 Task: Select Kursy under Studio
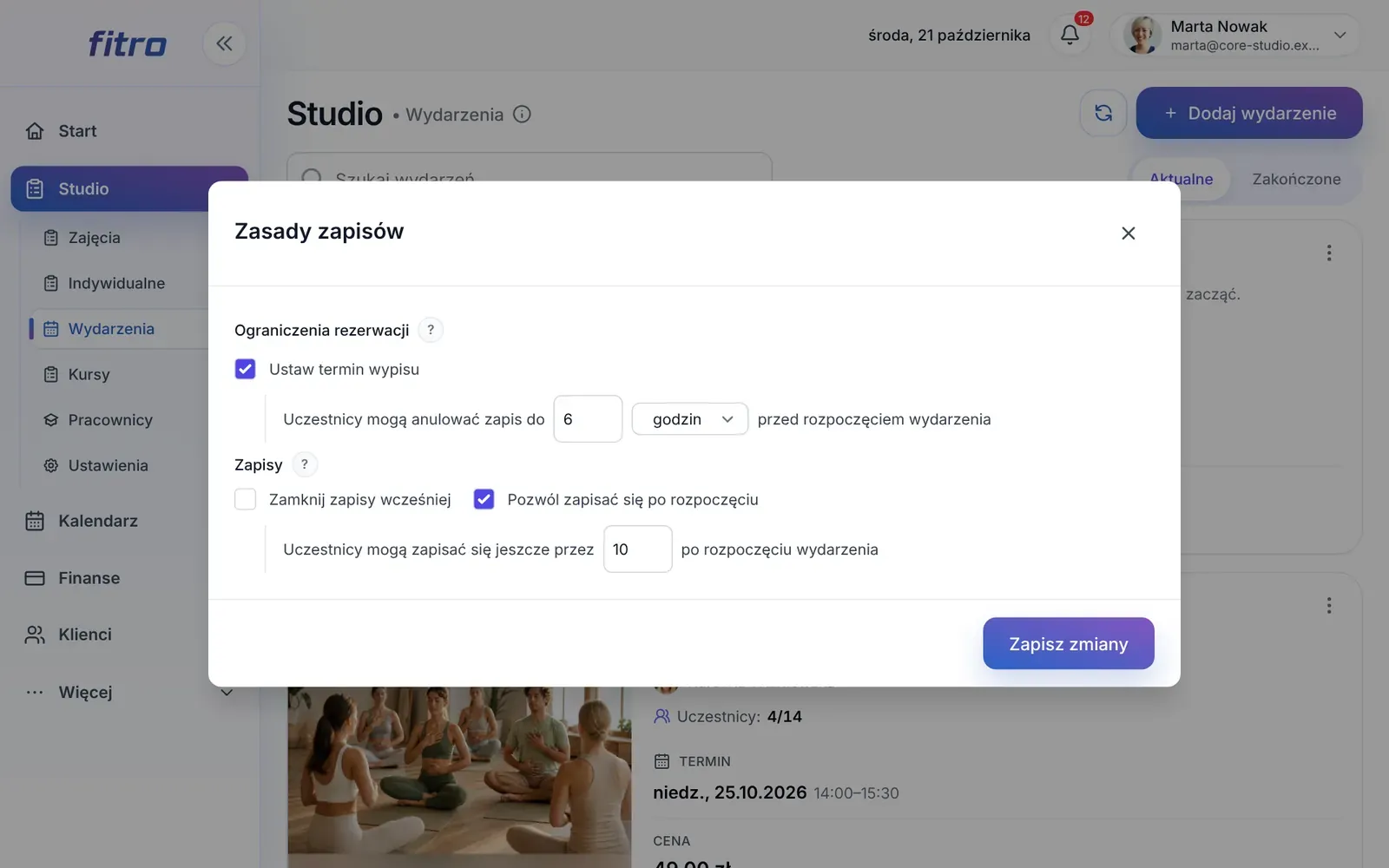pyautogui.click(x=89, y=374)
